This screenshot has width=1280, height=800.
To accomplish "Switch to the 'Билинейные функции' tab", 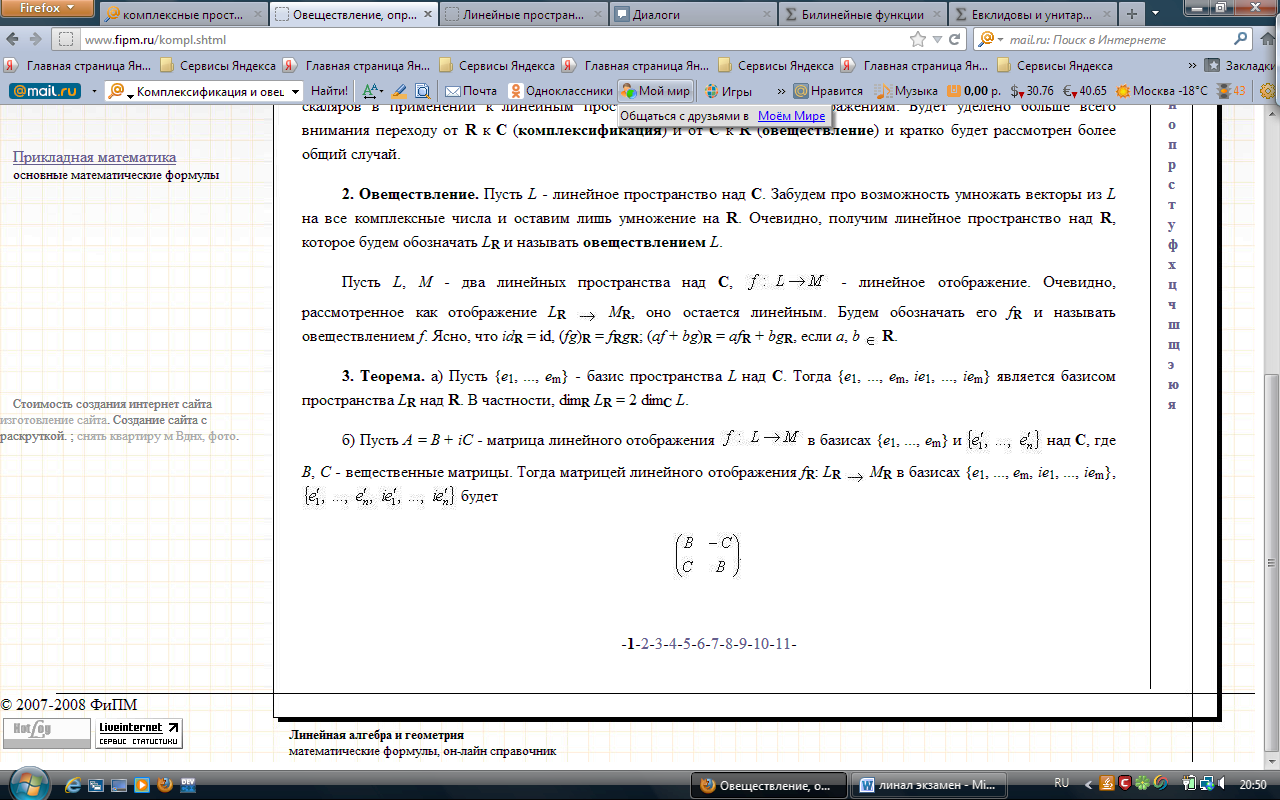I will (x=862, y=14).
